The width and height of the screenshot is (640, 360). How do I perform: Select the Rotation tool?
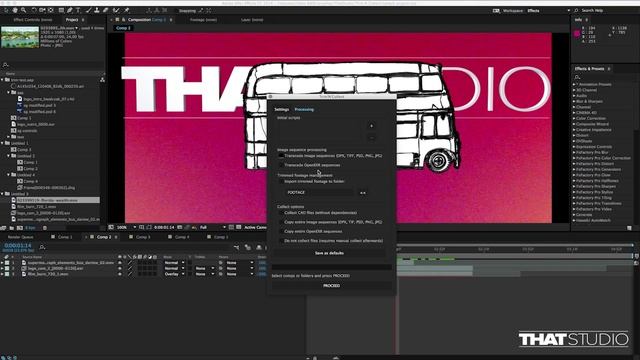[x=34, y=10]
